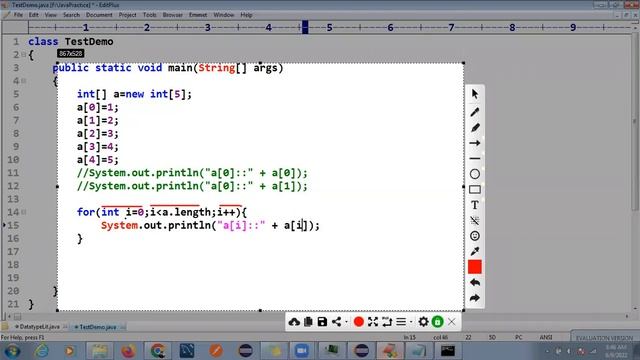This screenshot has height=360, width=640.
Task: Click the 'ln 15' status bar entry
Action: coord(410,338)
